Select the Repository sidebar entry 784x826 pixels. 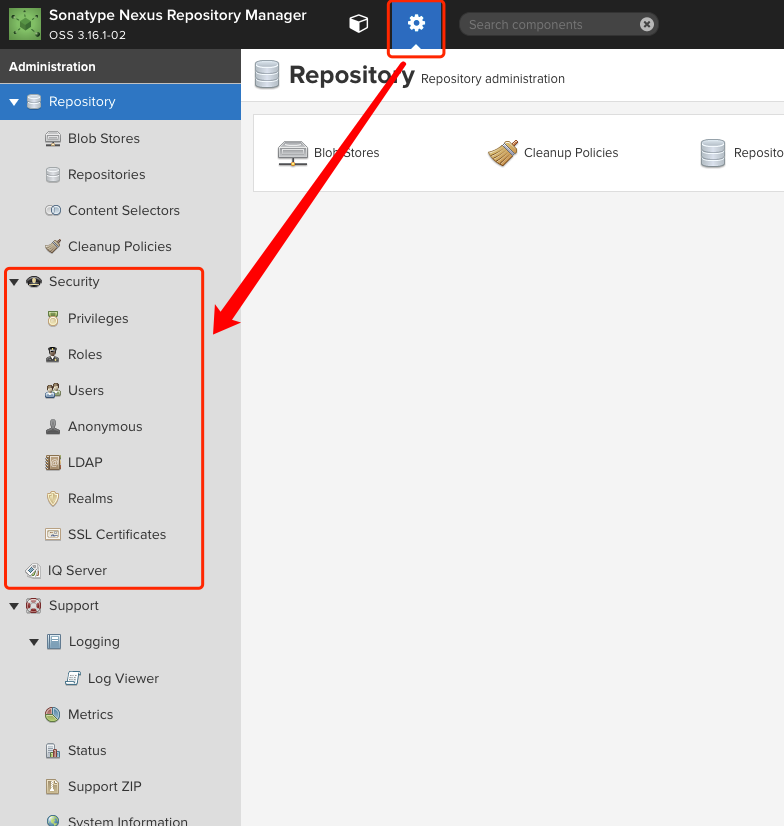click(x=120, y=102)
